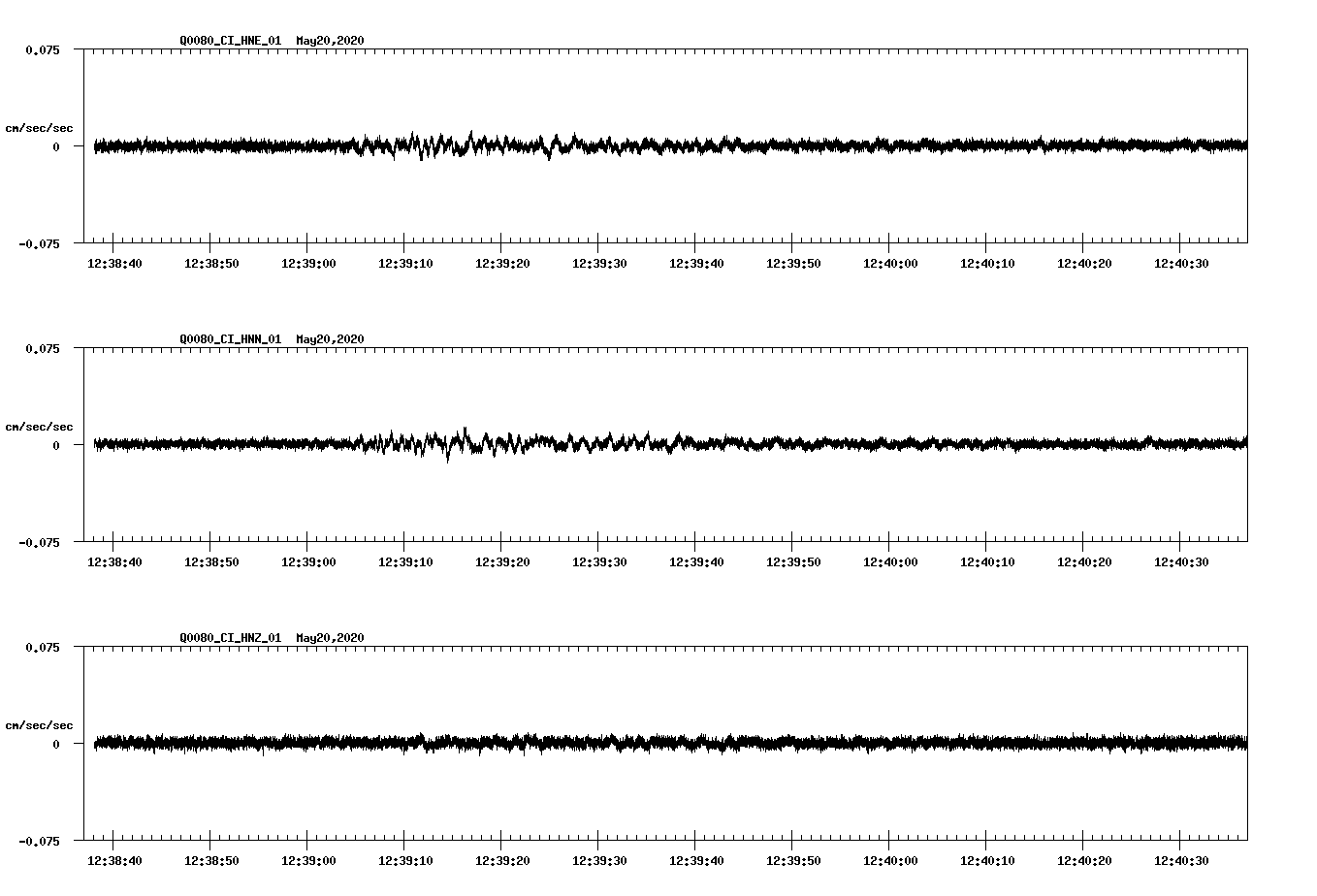Screen dimensions: 1317x896
Task: Pick 12:38:50 time tick on HNZ plot
Action: (211, 861)
